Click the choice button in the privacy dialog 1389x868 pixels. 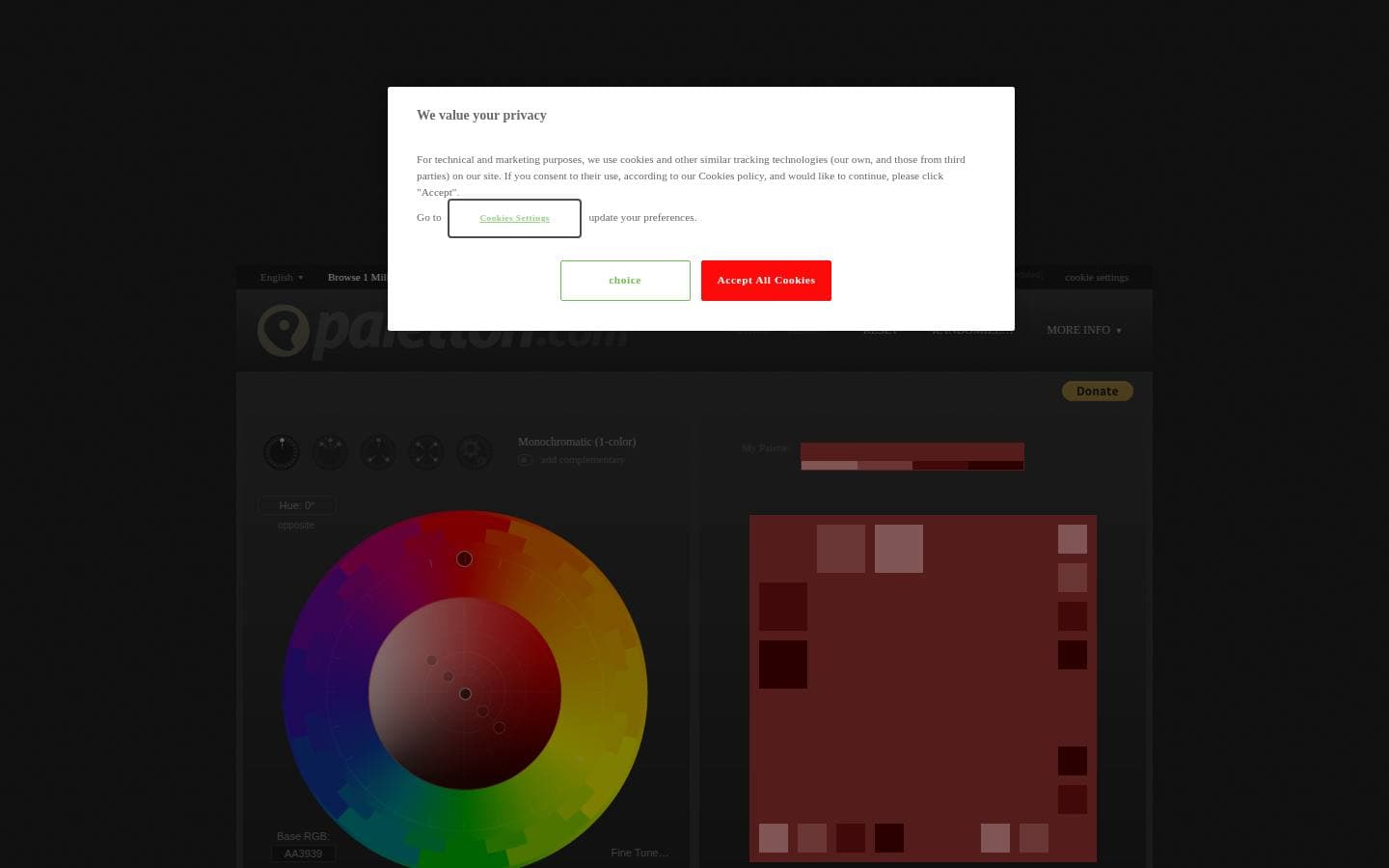[625, 281]
